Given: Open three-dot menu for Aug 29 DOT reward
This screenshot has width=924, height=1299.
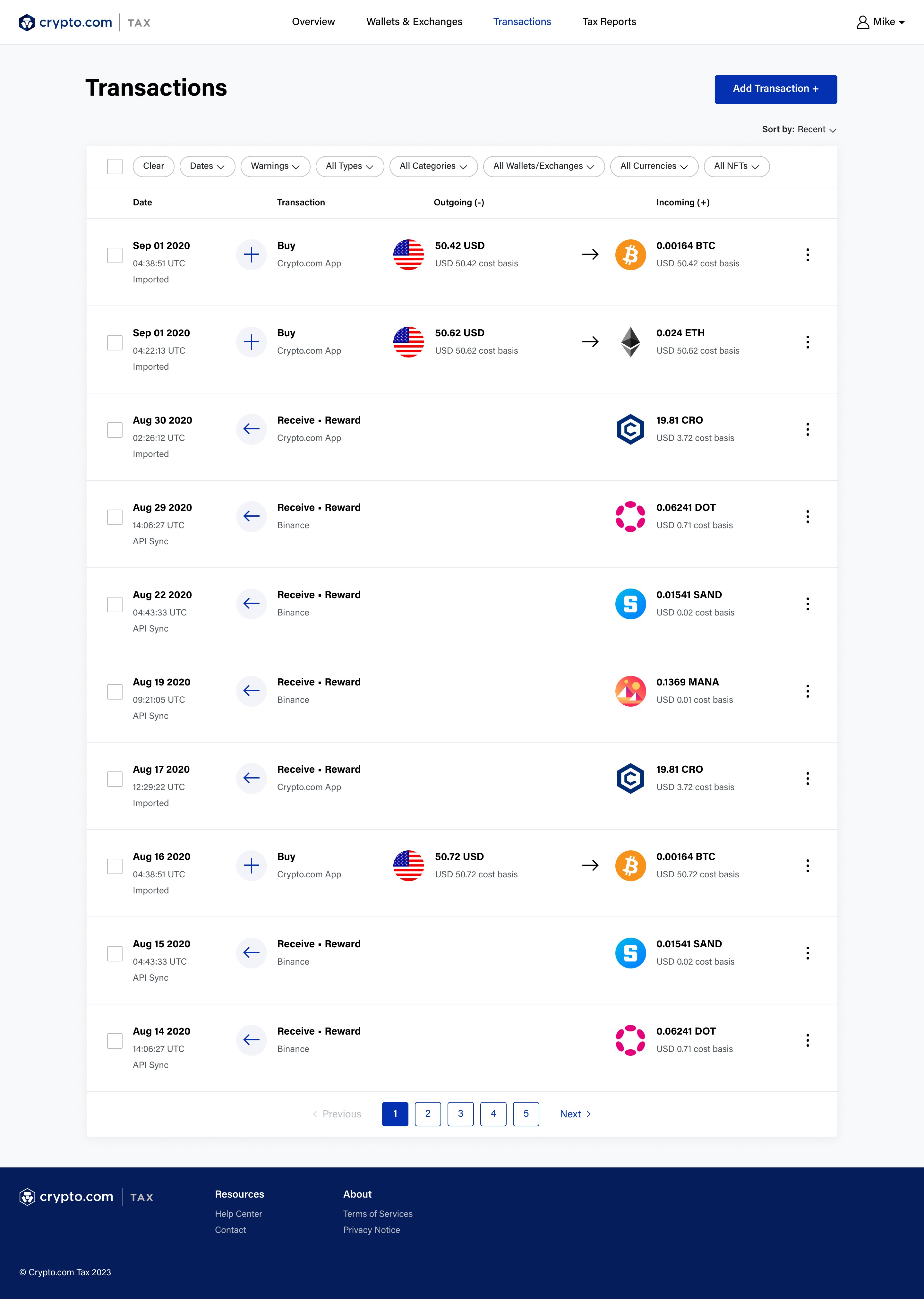Looking at the screenshot, I should pos(807,517).
